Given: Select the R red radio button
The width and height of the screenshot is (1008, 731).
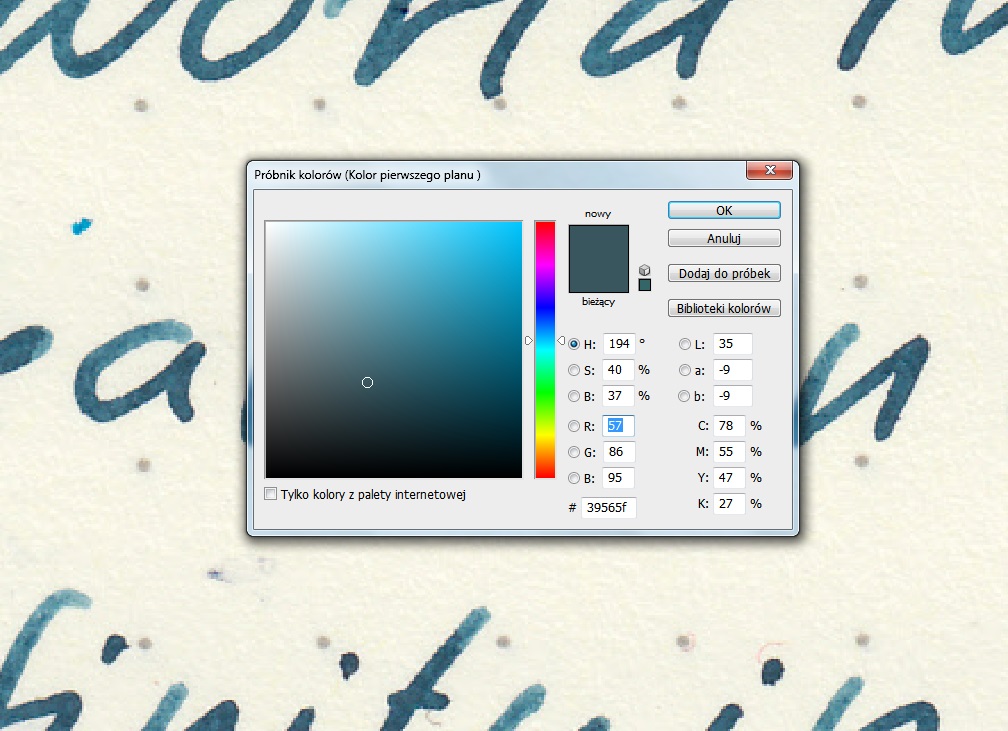Looking at the screenshot, I should (x=574, y=426).
